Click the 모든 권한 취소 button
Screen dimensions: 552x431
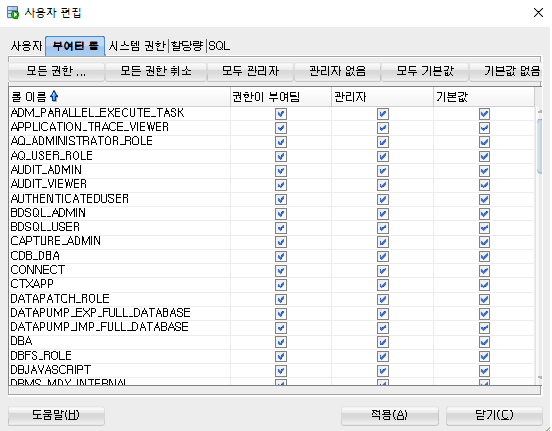(156, 71)
